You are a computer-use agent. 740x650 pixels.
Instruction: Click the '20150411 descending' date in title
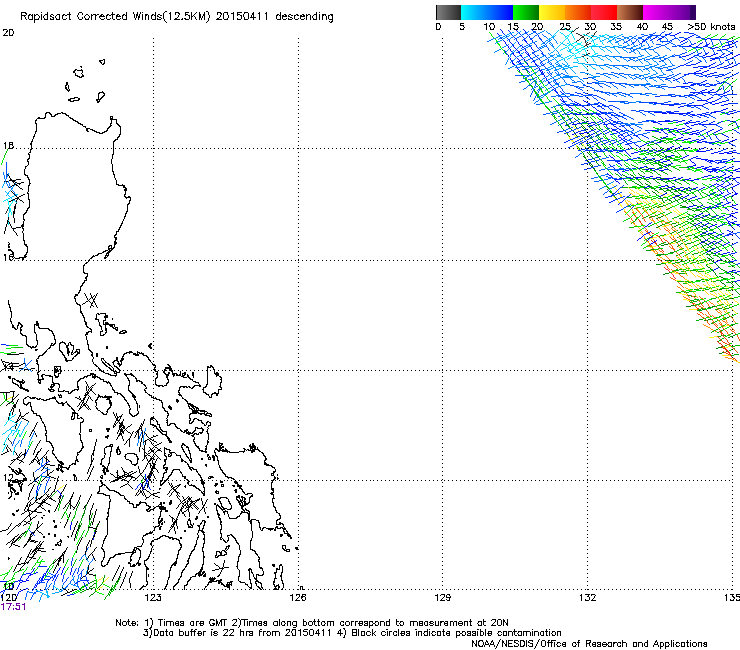coord(275,17)
